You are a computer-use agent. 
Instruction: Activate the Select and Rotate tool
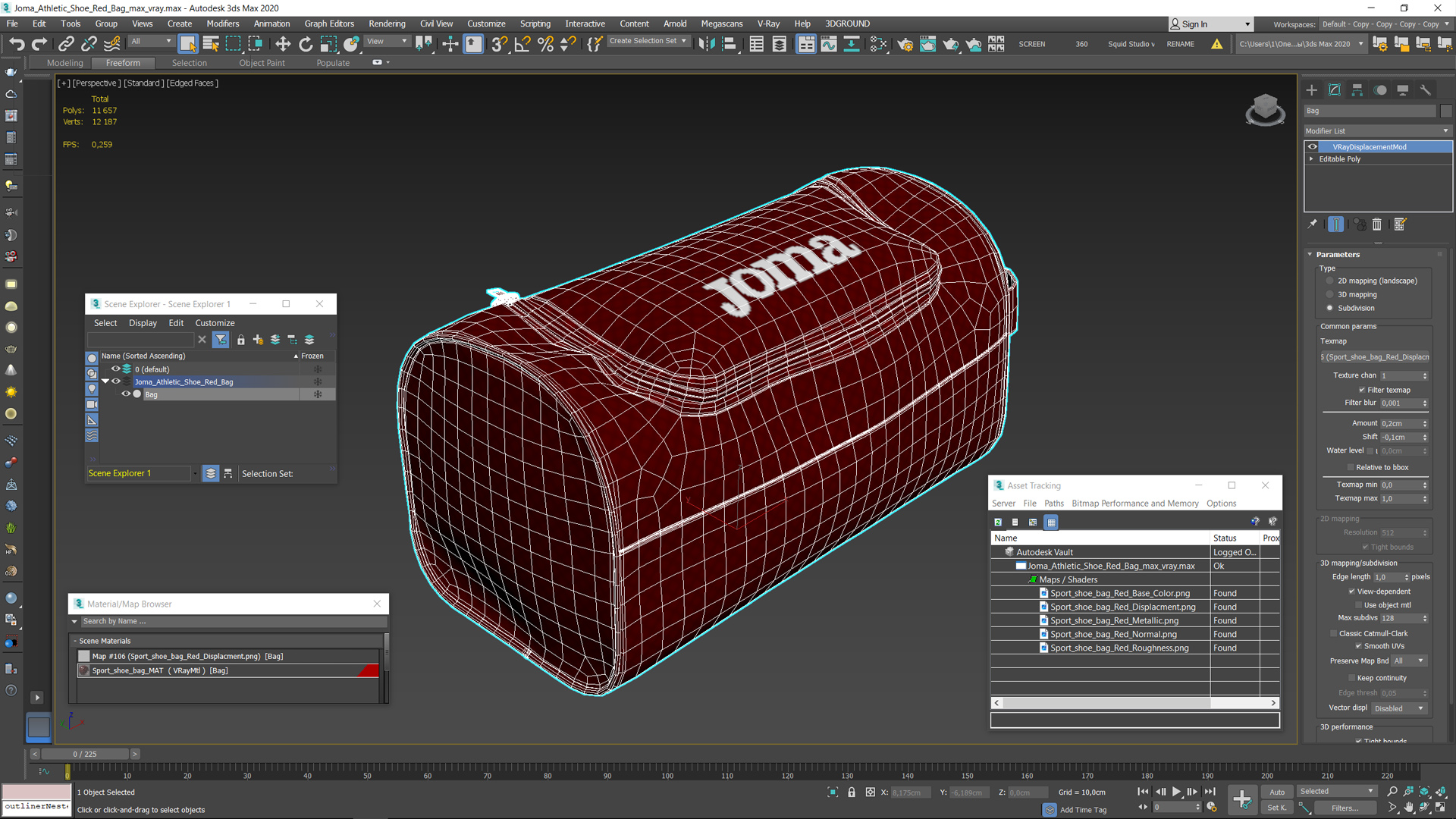pyautogui.click(x=306, y=44)
